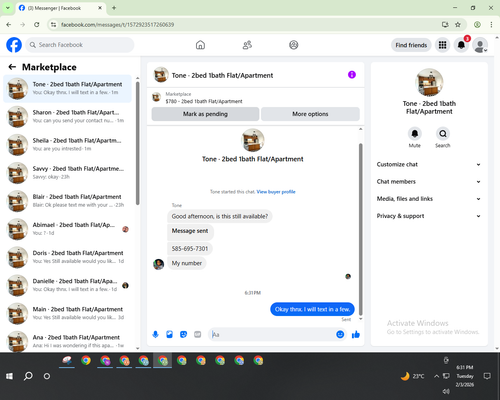Click the browser back arrow
500x400 pixels.
tap(9, 25)
